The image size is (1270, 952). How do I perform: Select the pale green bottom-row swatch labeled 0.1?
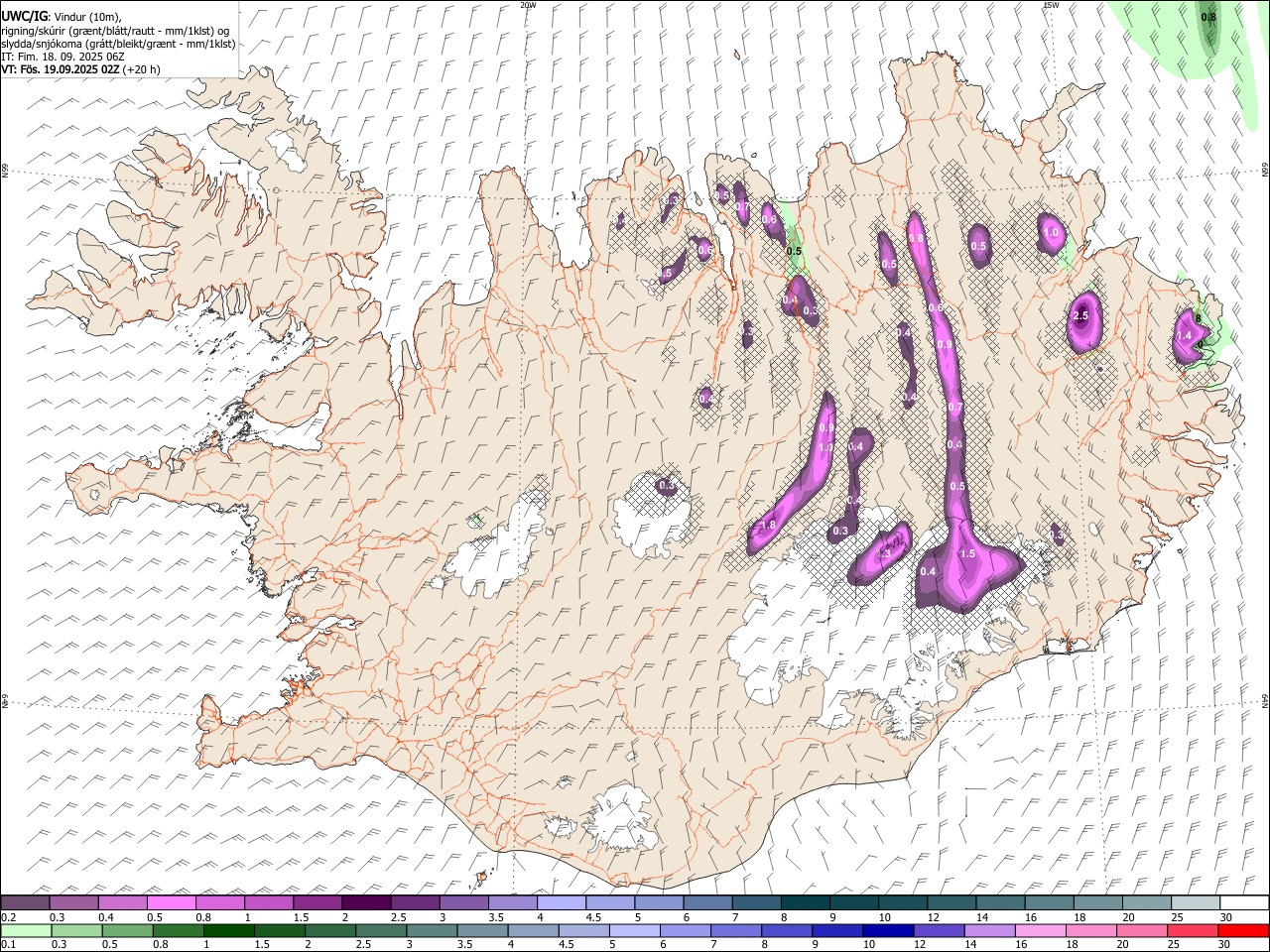(x=26, y=930)
